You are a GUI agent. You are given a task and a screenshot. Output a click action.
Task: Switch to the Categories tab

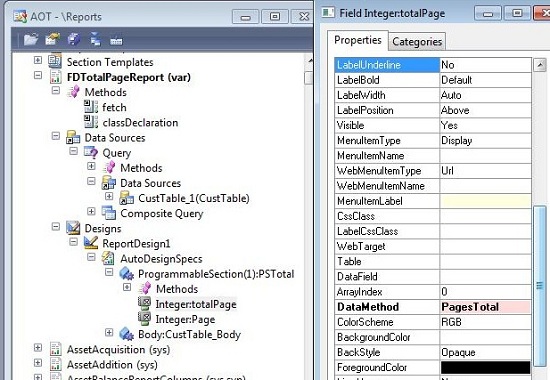click(417, 42)
